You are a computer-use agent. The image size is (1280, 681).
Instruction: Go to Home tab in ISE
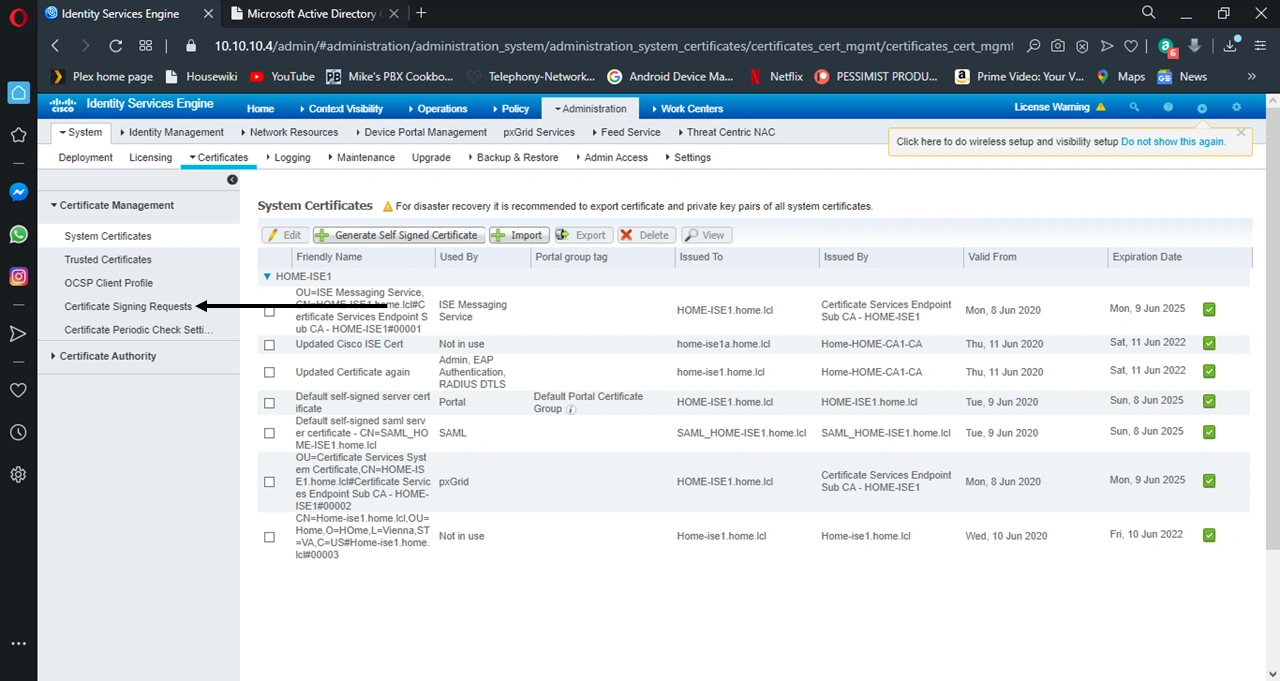tap(260, 108)
